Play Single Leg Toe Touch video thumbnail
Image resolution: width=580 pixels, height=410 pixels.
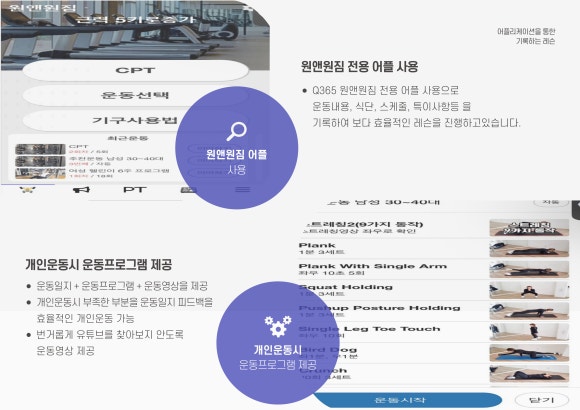(529, 332)
